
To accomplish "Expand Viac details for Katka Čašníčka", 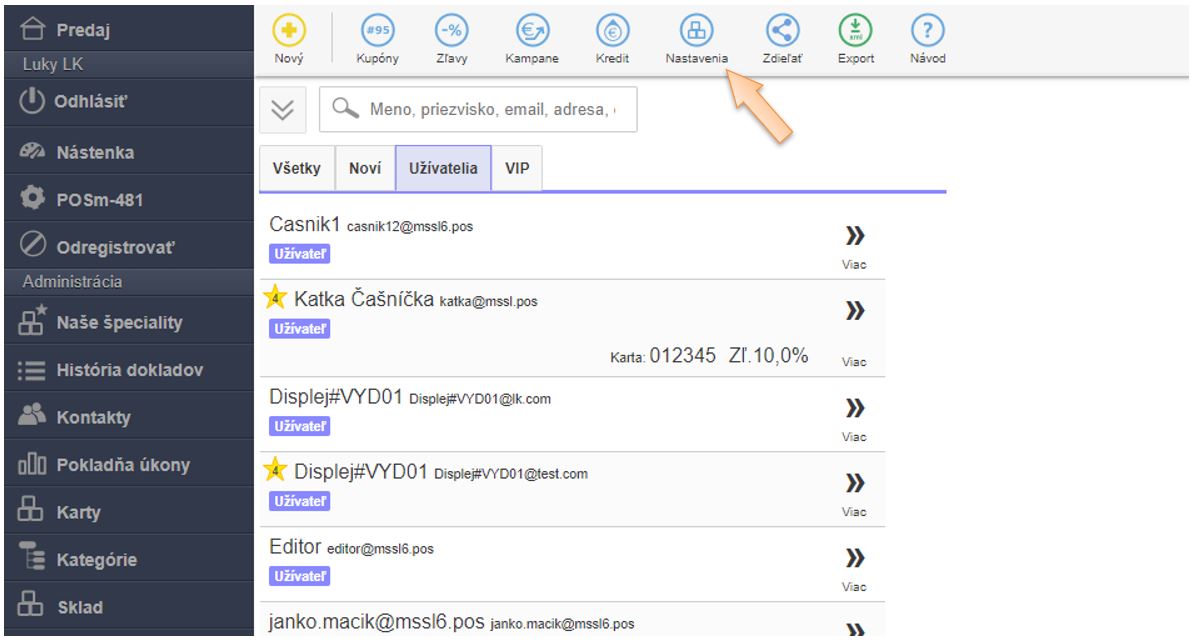I will (x=853, y=320).
